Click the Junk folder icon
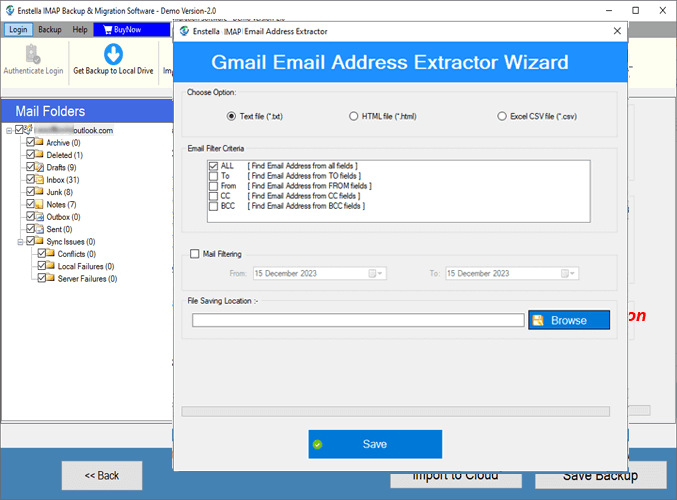 pos(39,191)
